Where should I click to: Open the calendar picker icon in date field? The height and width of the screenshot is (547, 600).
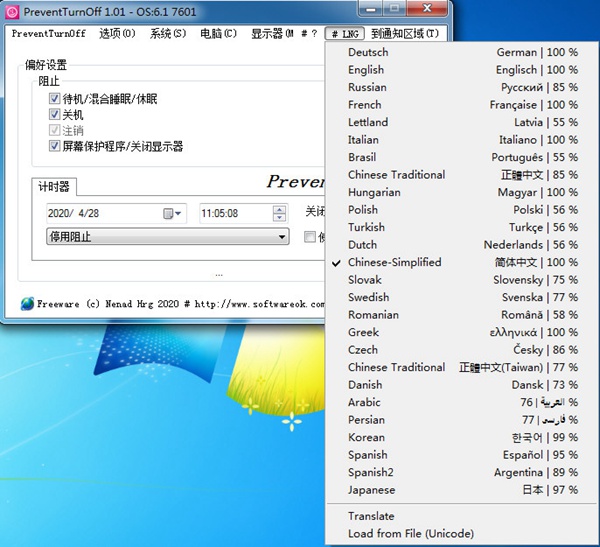click(x=172, y=213)
